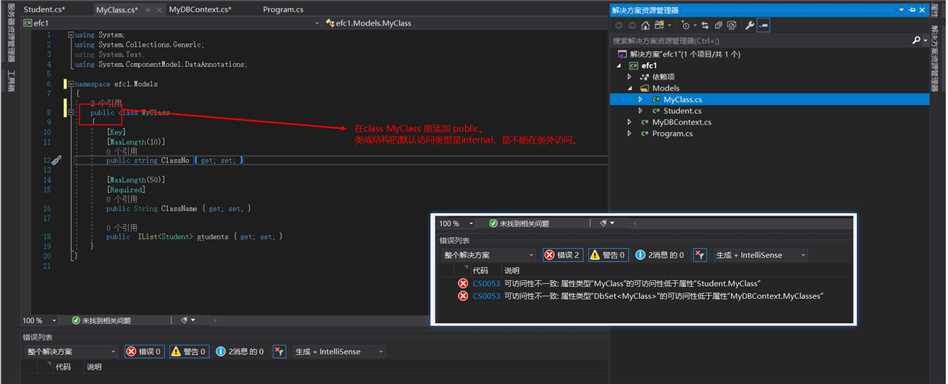This screenshot has width=948, height=384.
Task: Switch to the Student.cs* editor tab
Action: coord(45,10)
